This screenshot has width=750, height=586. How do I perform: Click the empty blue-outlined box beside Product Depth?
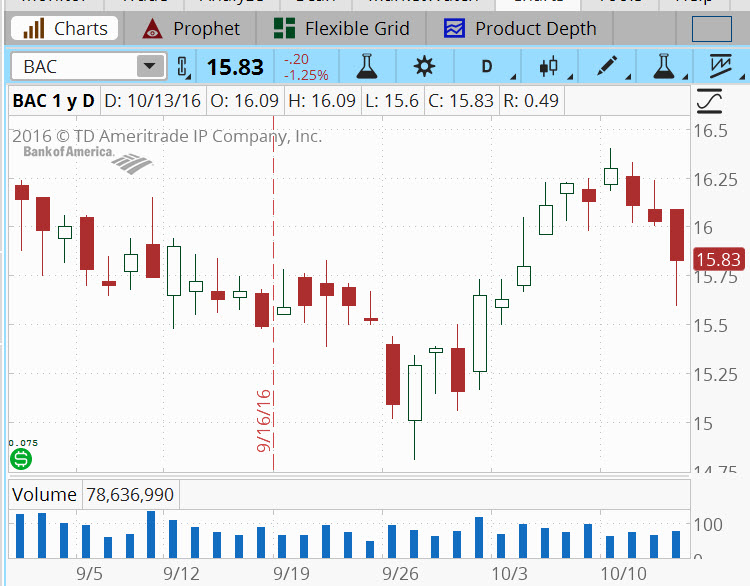tap(712, 29)
